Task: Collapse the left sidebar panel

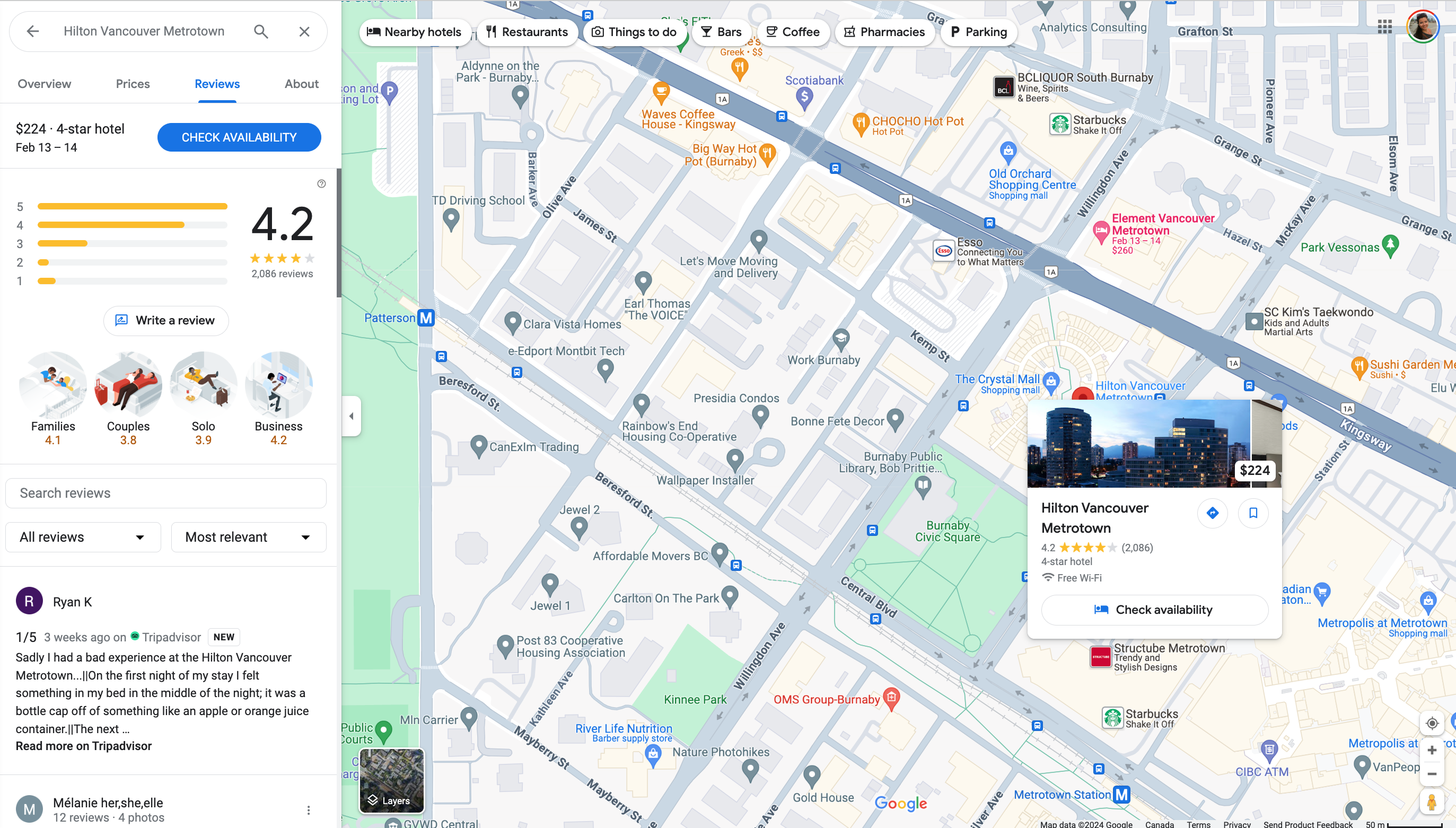Action: pyautogui.click(x=351, y=416)
